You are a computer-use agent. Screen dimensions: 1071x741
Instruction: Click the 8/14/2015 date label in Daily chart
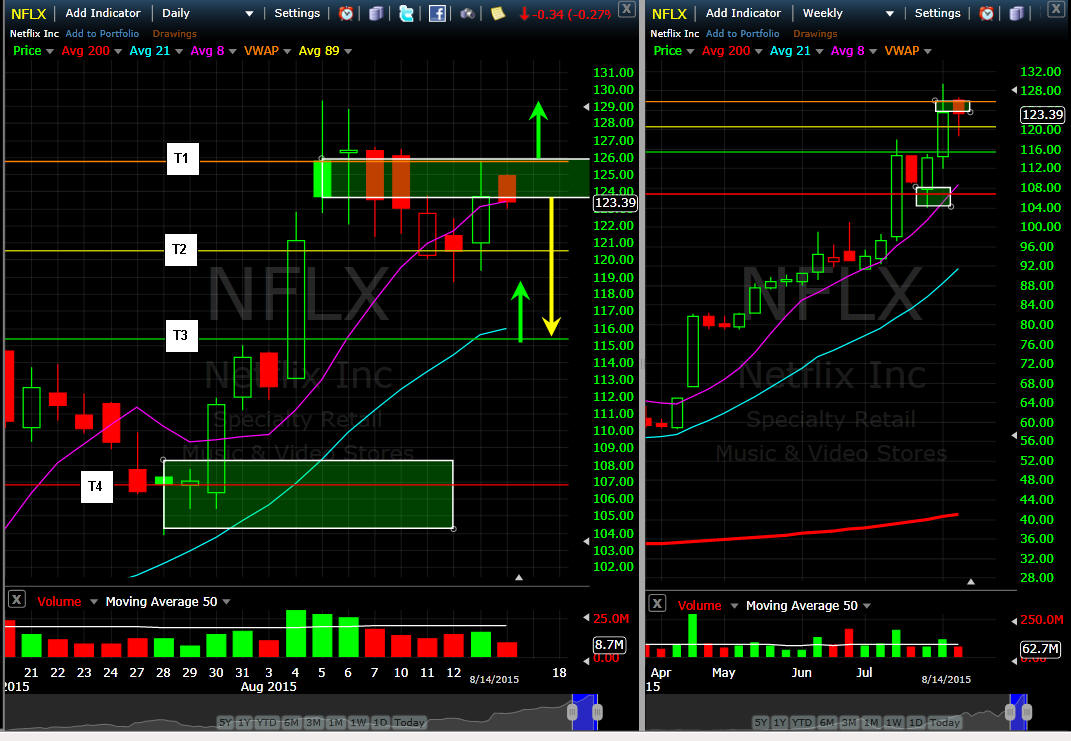pos(495,680)
